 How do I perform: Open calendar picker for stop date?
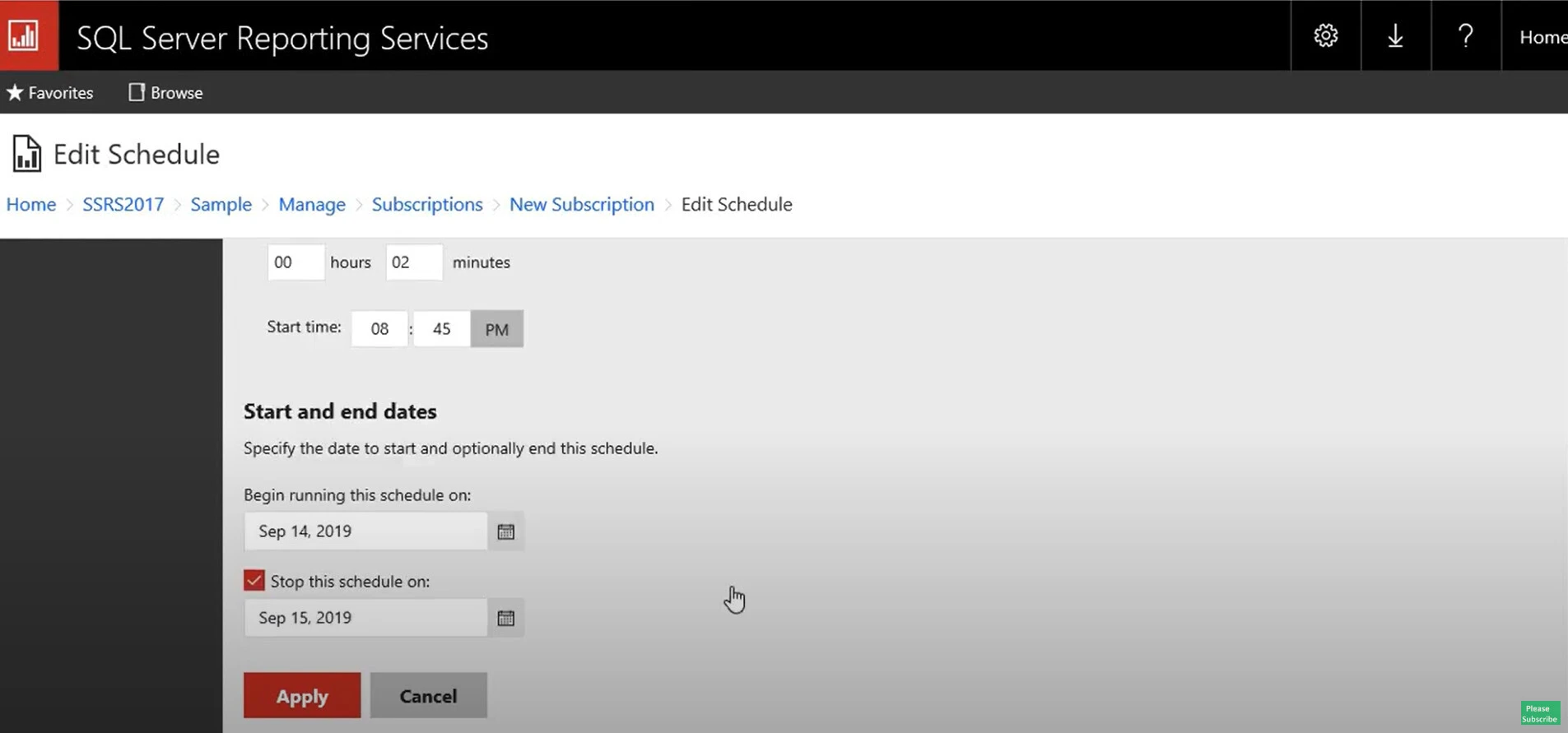505,618
